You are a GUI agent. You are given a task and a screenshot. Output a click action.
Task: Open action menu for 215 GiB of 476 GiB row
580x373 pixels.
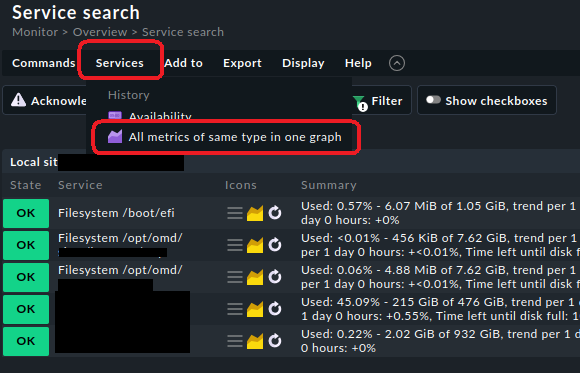pyautogui.click(x=235, y=309)
